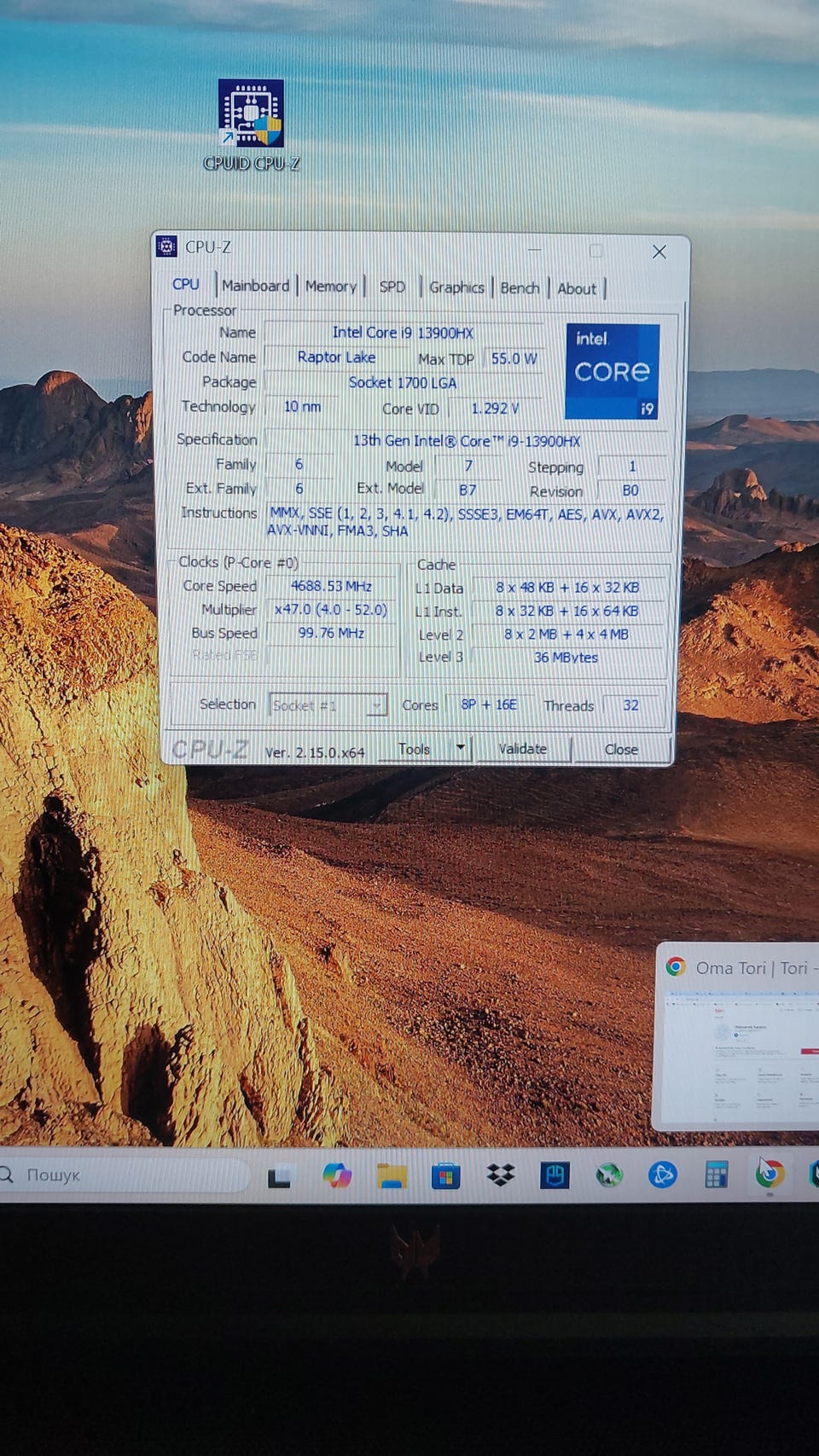The width and height of the screenshot is (819, 1456).
Task: Open the Memory tab
Action: coord(330,287)
